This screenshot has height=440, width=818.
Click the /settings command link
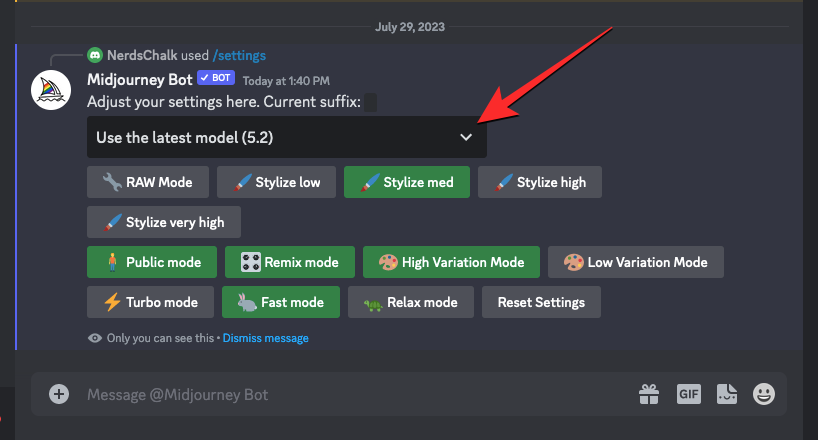(239, 55)
